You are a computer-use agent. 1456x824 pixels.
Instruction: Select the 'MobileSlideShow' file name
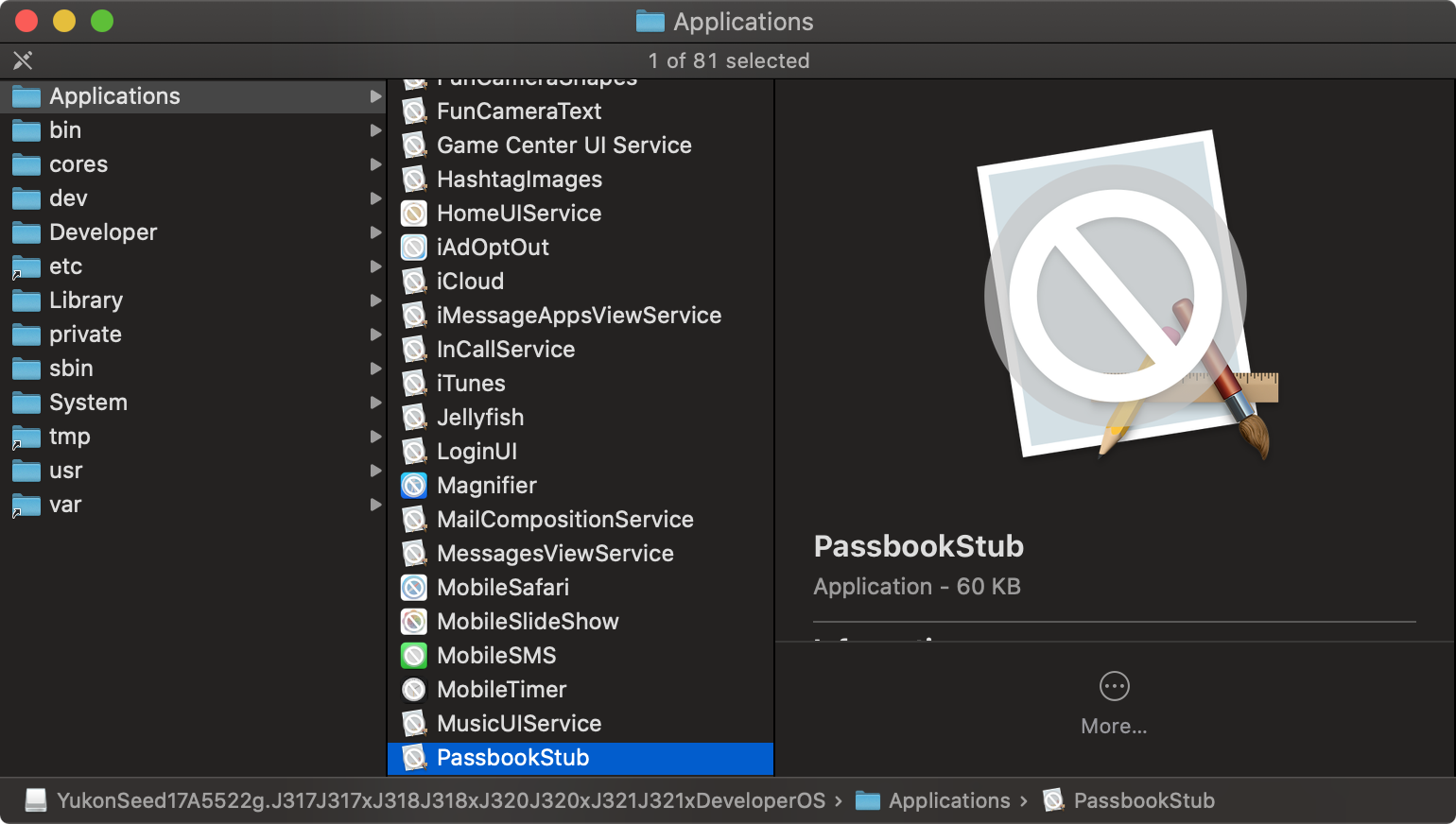[x=528, y=622]
